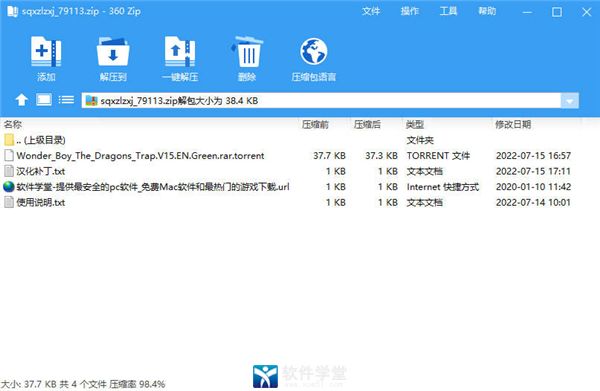Click the document icon of 使用说明.txt
The height and width of the screenshot is (391, 600).
(x=9, y=202)
